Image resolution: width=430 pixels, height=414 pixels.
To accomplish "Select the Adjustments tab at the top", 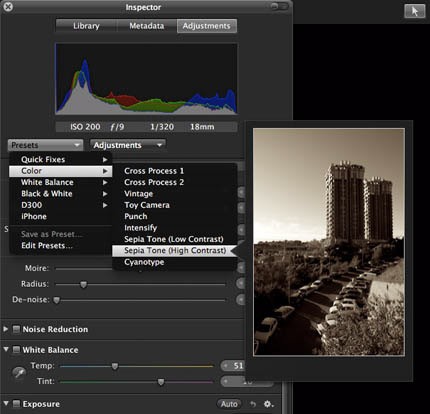I will pyautogui.click(x=207, y=26).
